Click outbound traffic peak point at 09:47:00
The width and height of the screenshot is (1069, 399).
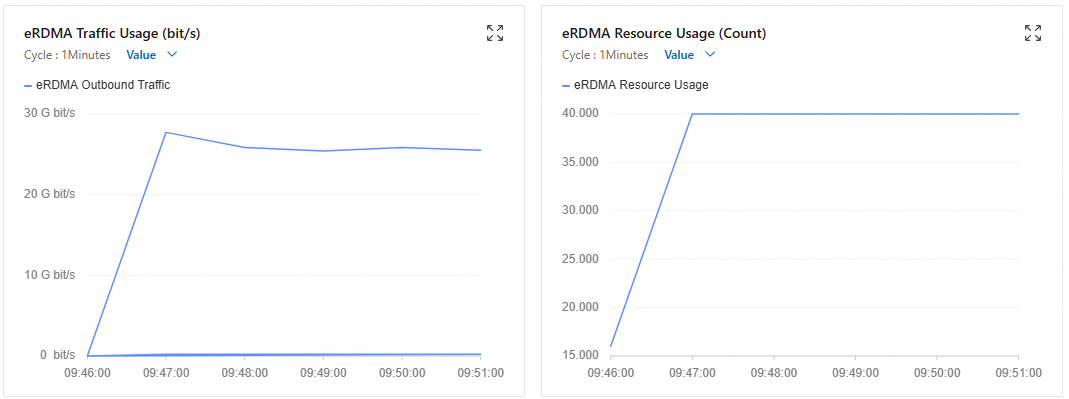click(166, 132)
